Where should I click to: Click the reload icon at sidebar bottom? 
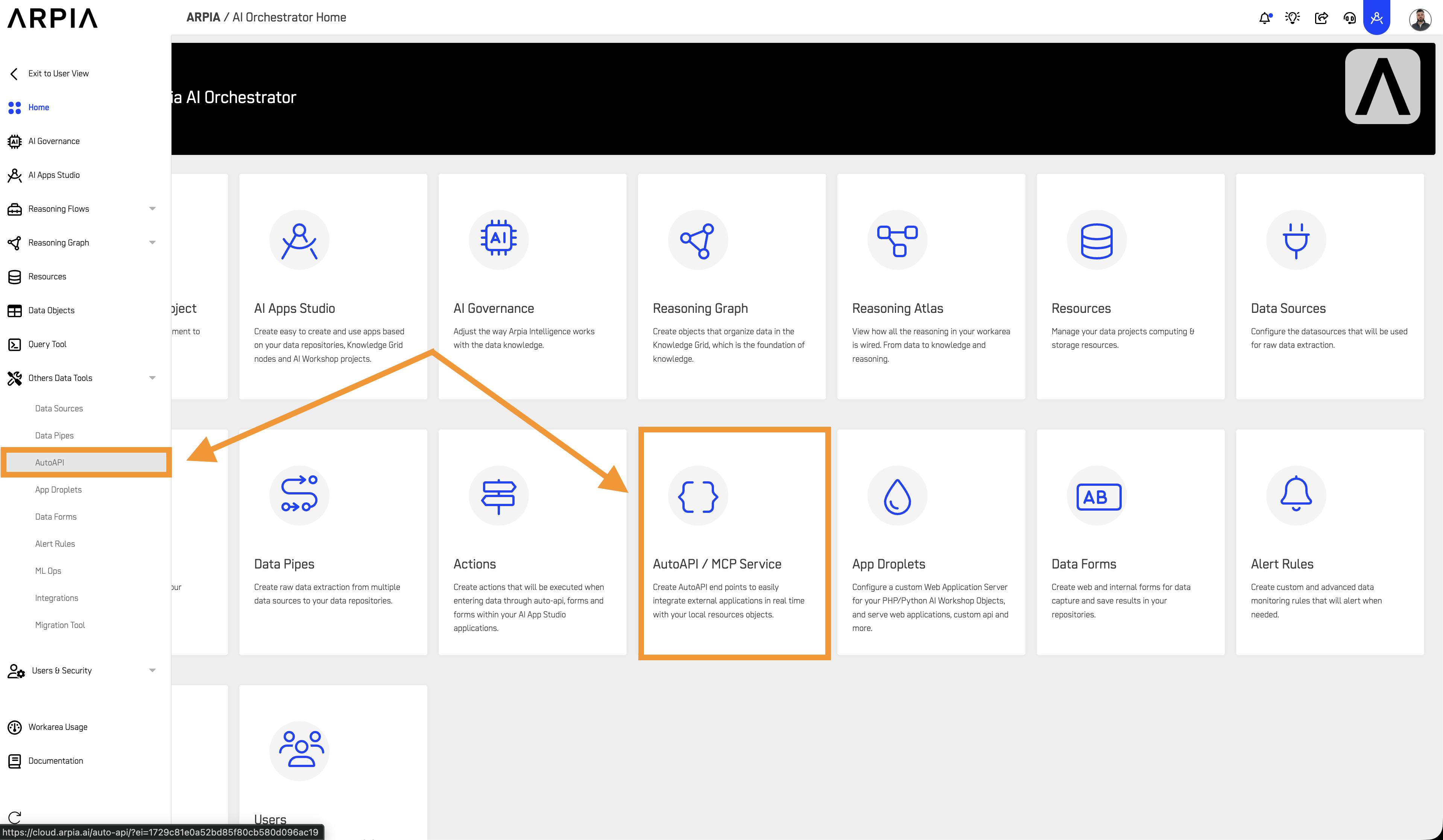tap(15, 817)
